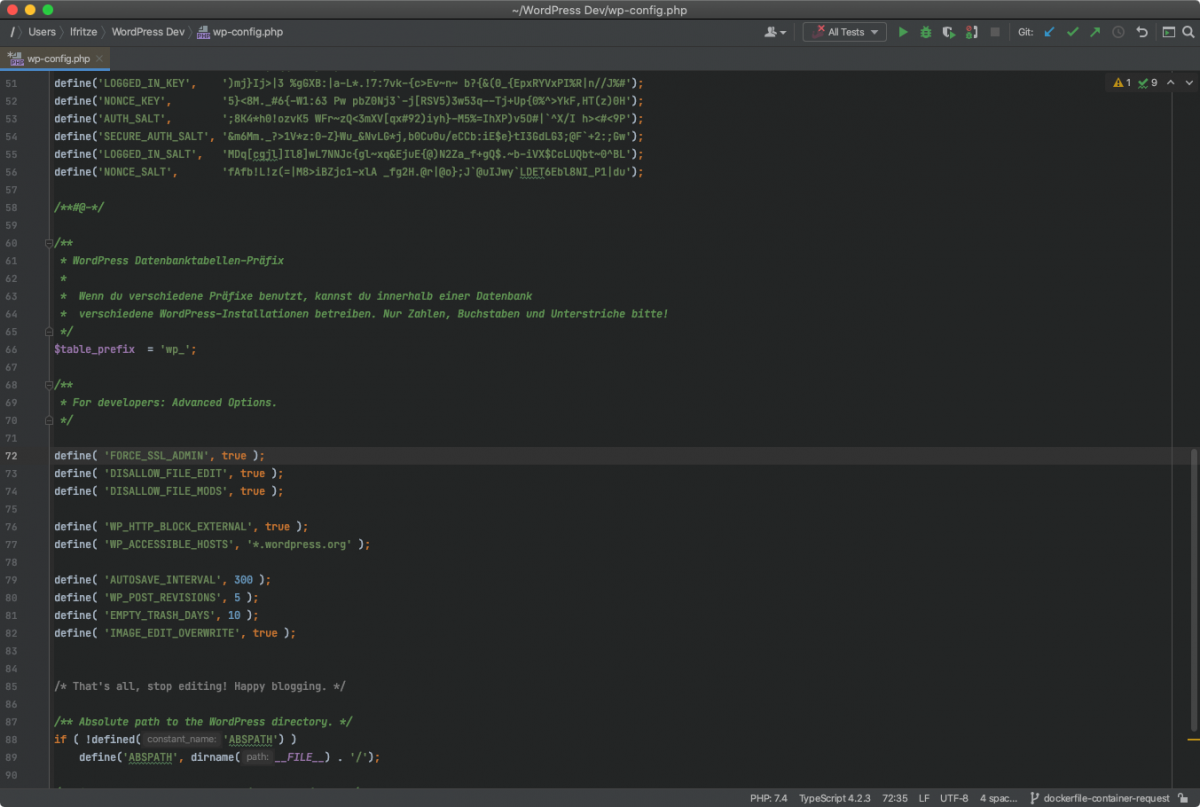
Task: Click the 'EMPTY_TRASH_DAYS' constant
Action: click(x=162, y=616)
